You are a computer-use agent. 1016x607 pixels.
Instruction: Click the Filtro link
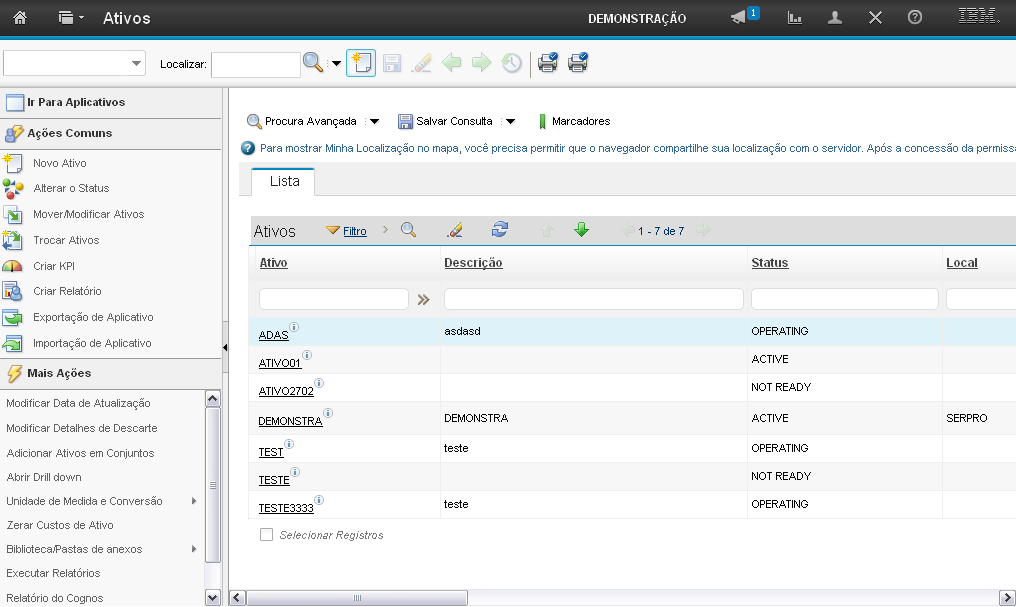pos(354,231)
